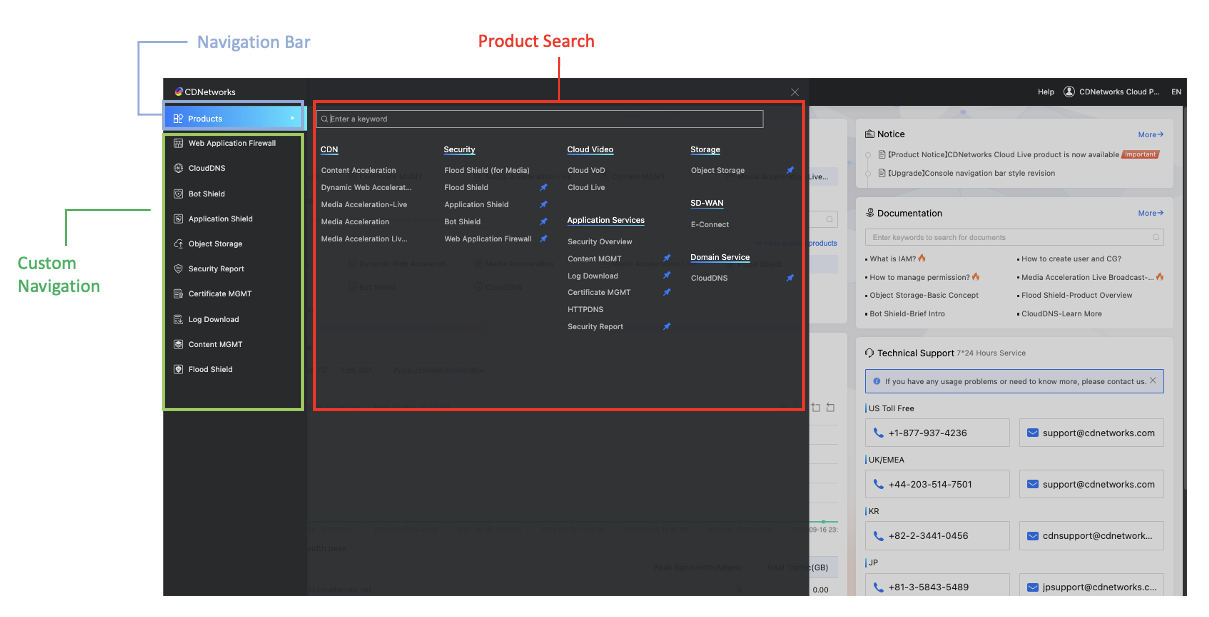Open CloudDNS from the left sidebar
1209x617 pixels.
[206, 168]
